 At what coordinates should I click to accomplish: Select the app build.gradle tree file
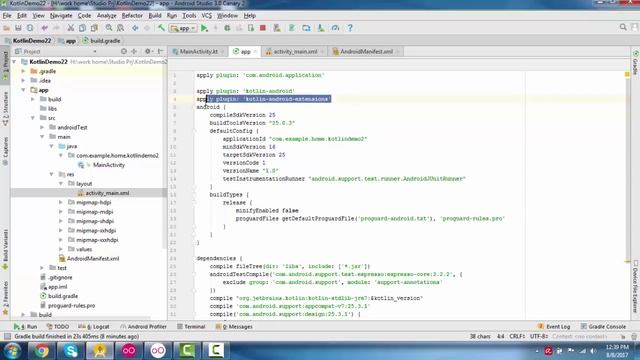tap(62, 296)
